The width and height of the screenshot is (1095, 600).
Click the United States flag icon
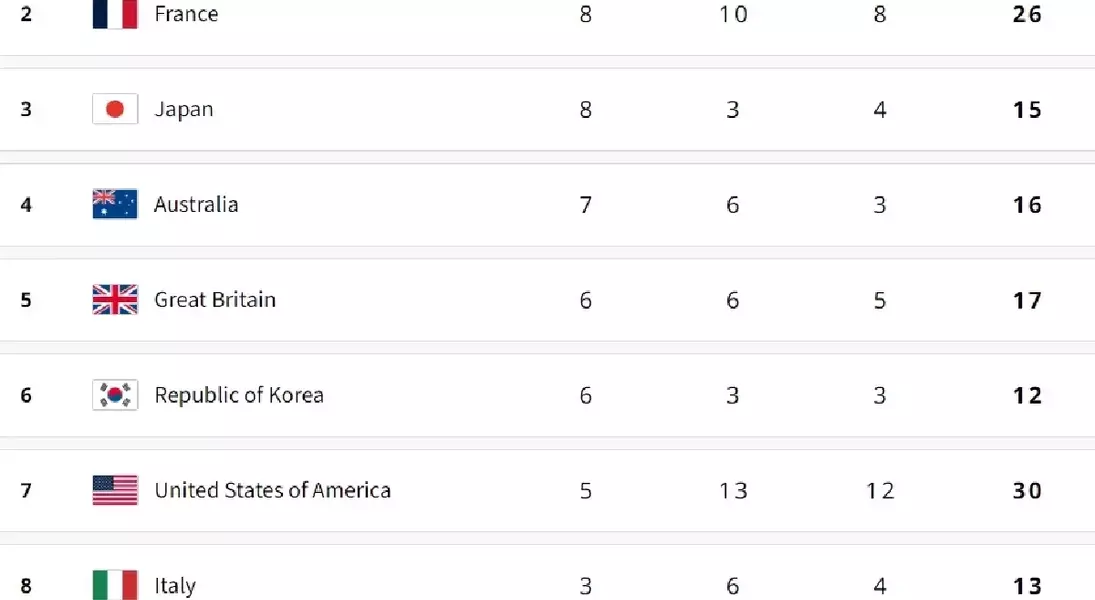click(x=115, y=490)
